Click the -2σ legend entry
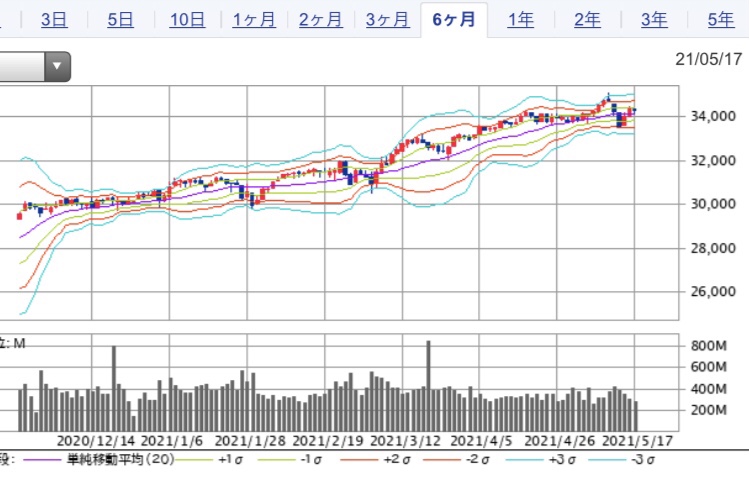The height and width of the screenshot is (484, 749). tap(478, 460)
